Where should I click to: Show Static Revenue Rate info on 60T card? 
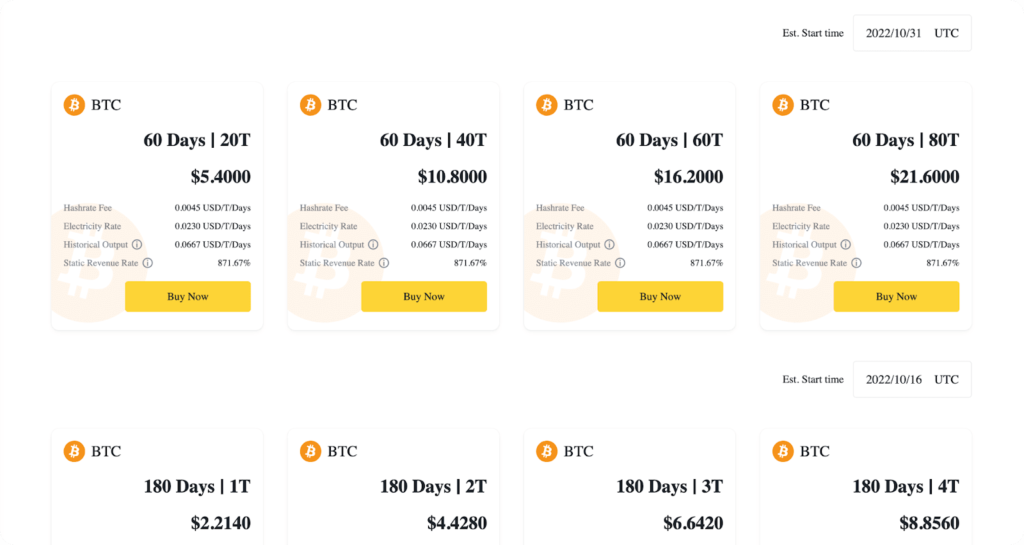[620, 263]
